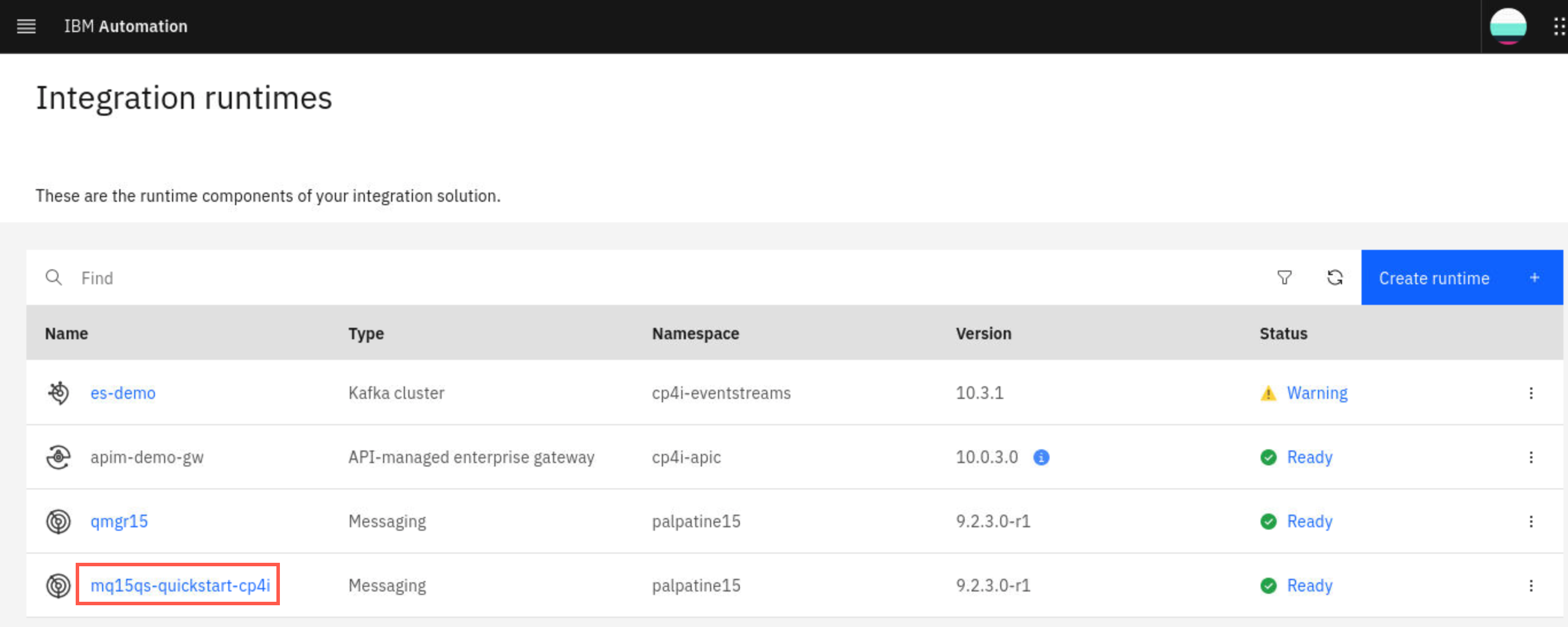Click the palpatine15 namespace cell for qmgr15

[x=696, y=521]
